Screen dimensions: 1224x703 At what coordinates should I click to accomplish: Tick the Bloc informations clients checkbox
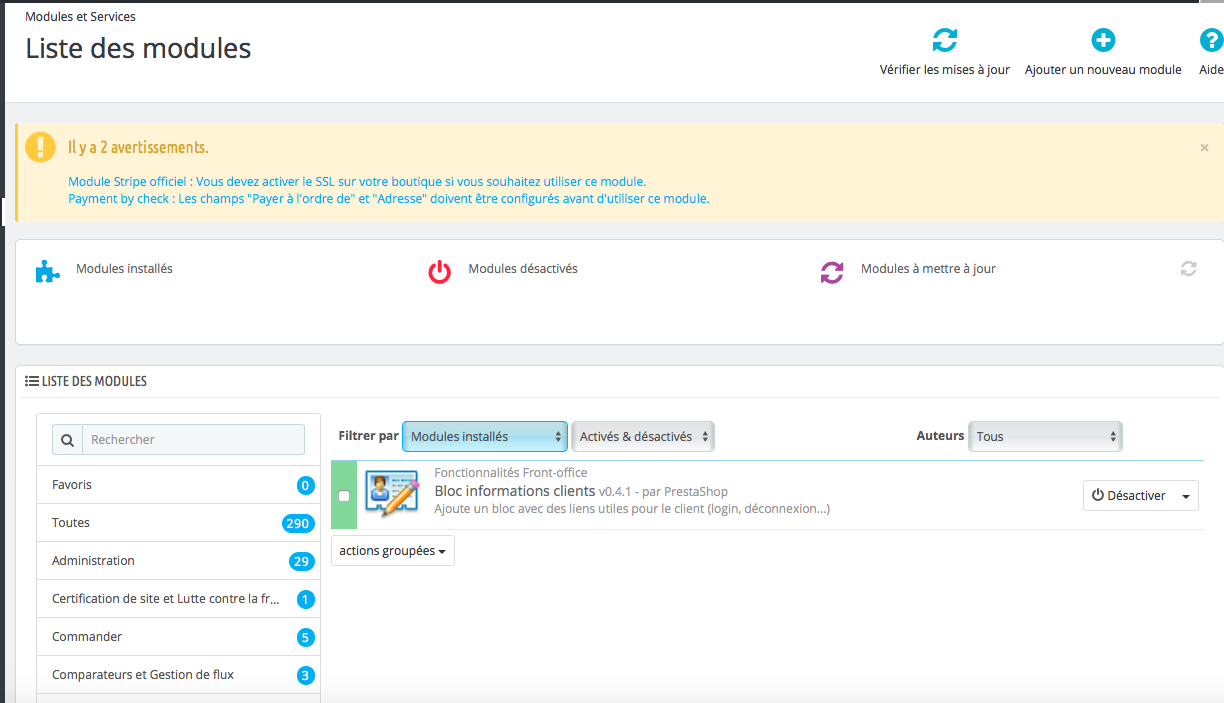click(344, 496)
